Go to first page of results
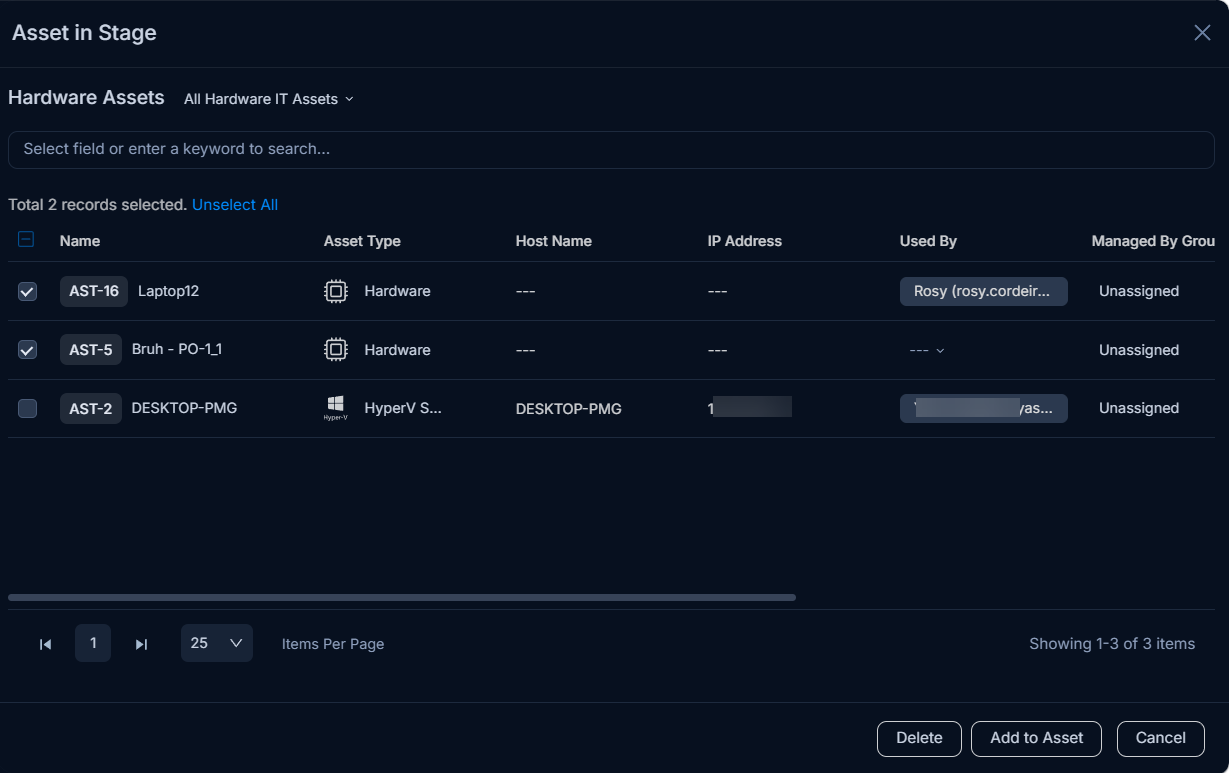 click(45, 644)
